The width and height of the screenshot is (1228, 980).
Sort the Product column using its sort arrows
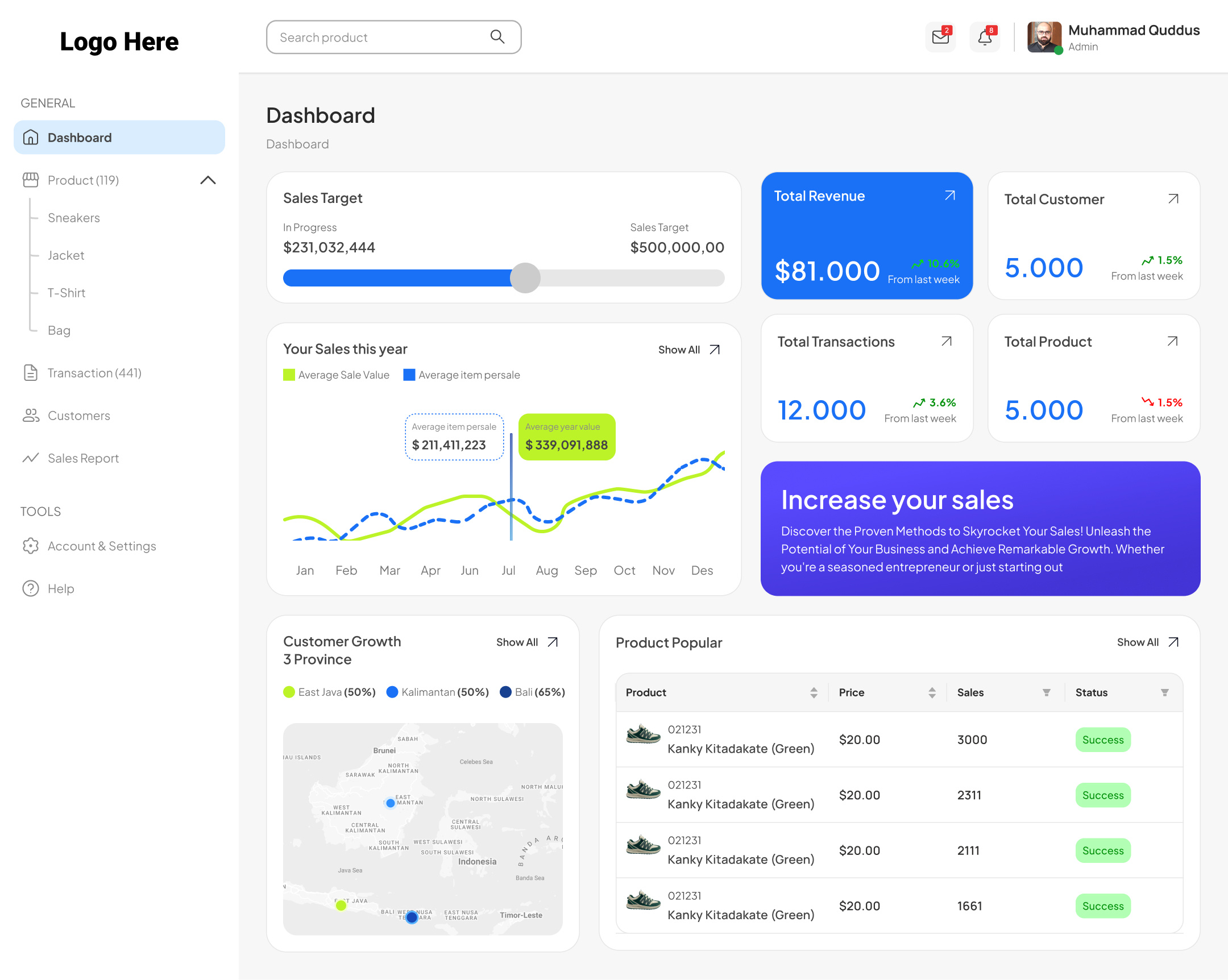coord(815,692)
